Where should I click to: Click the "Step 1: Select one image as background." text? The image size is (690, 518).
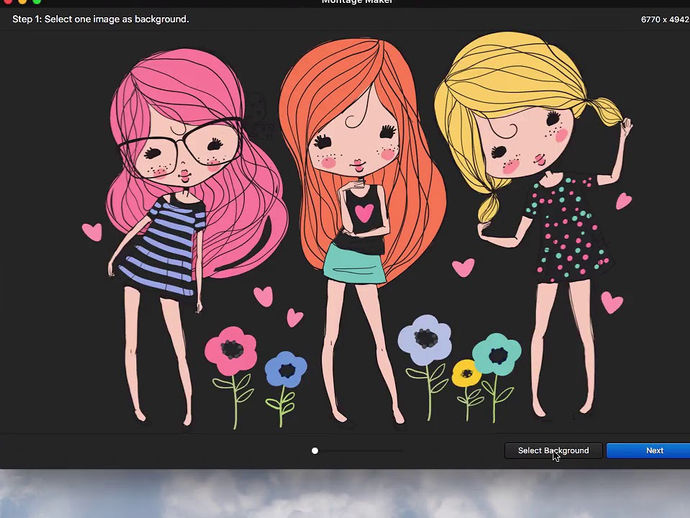(100, 19)
